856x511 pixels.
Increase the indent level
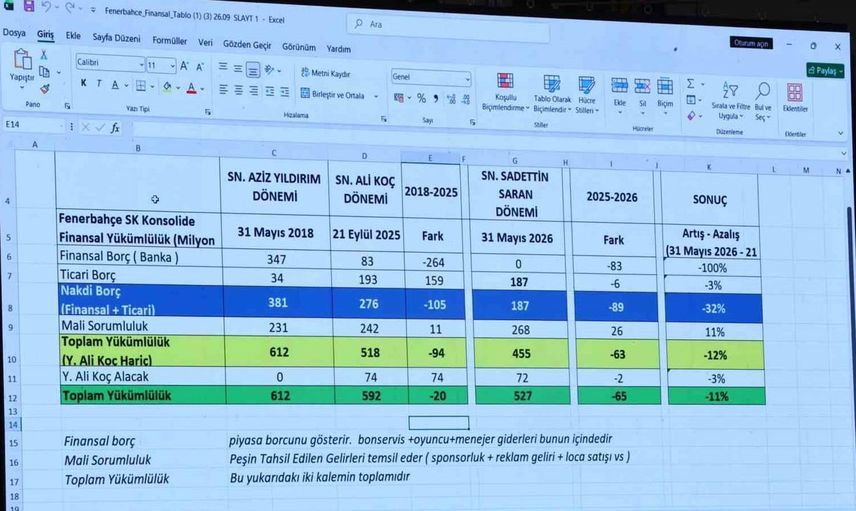tap(284, 92)
